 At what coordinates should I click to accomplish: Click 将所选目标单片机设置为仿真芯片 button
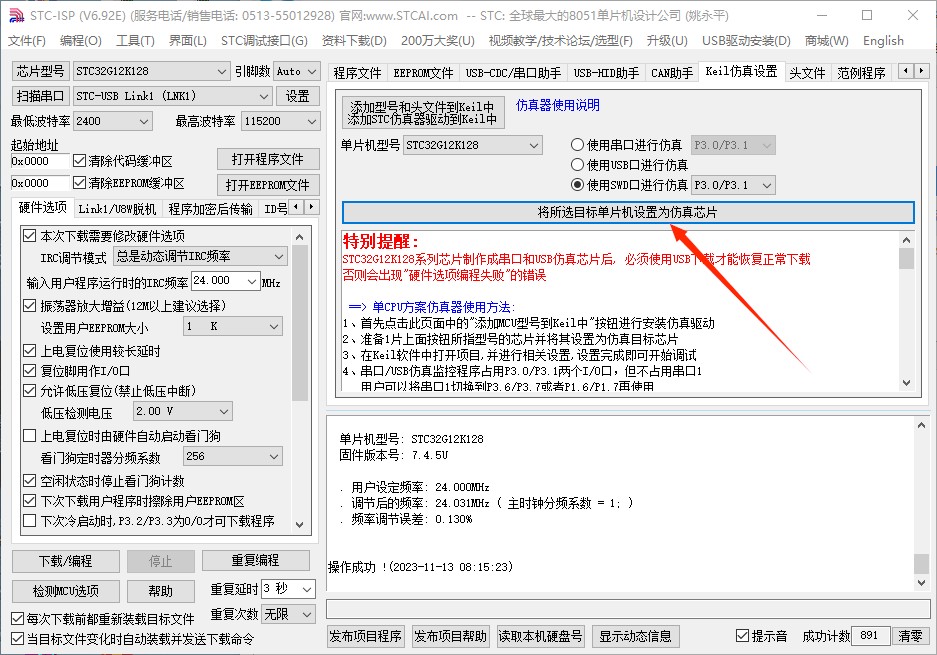[628, 212]
